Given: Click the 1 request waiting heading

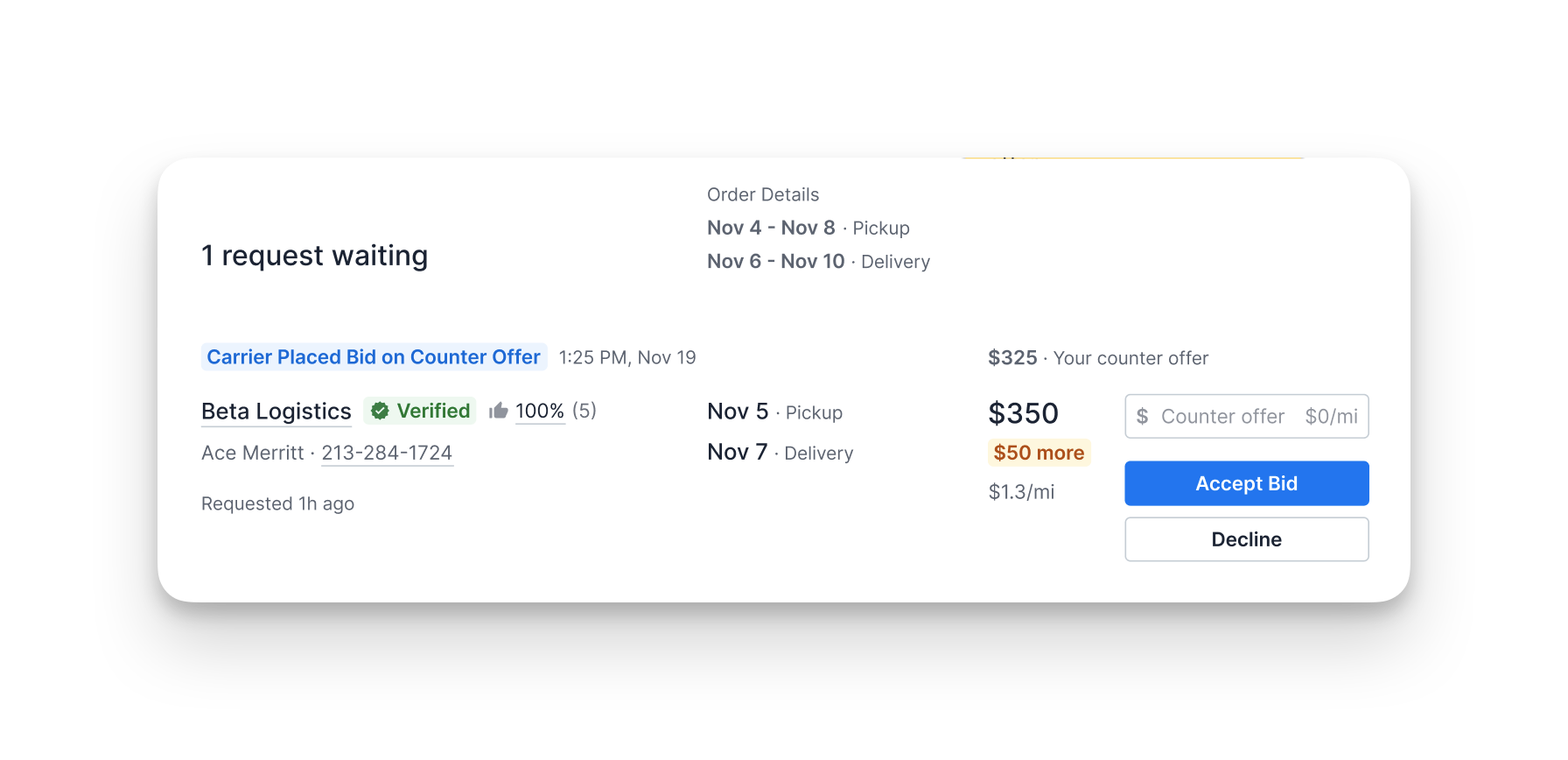Looking at the screenshot, I should coord(314,256).
